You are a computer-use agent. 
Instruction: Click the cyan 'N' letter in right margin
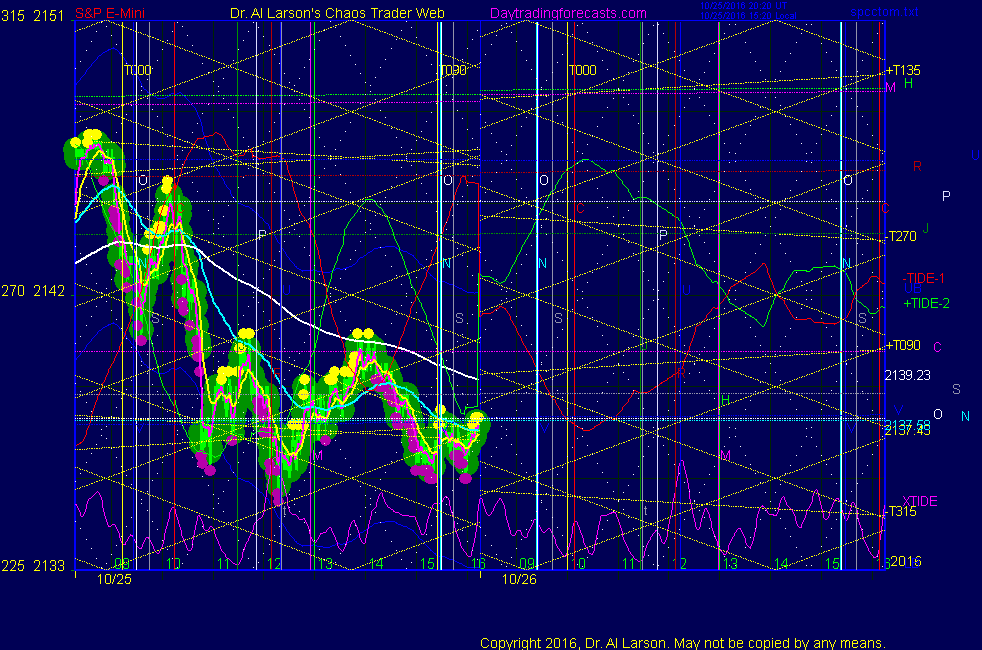(x=965, y=416)
